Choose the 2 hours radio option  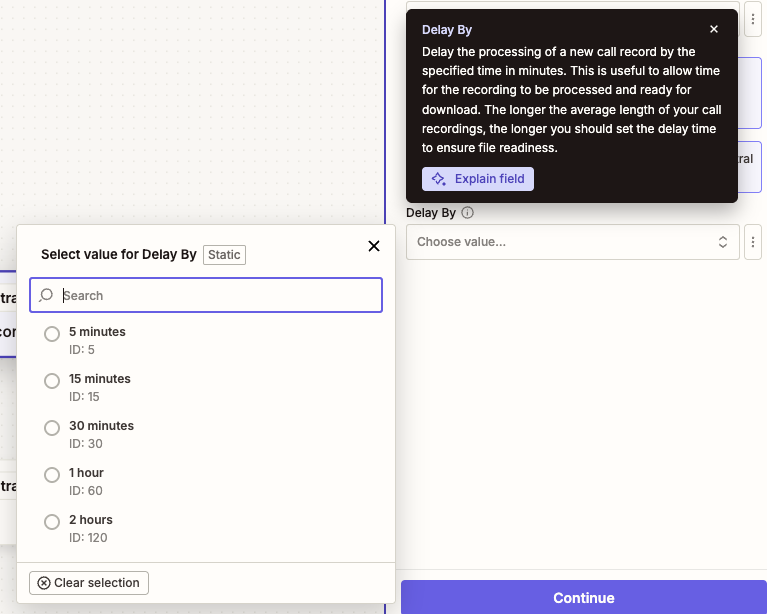point(52,522)
